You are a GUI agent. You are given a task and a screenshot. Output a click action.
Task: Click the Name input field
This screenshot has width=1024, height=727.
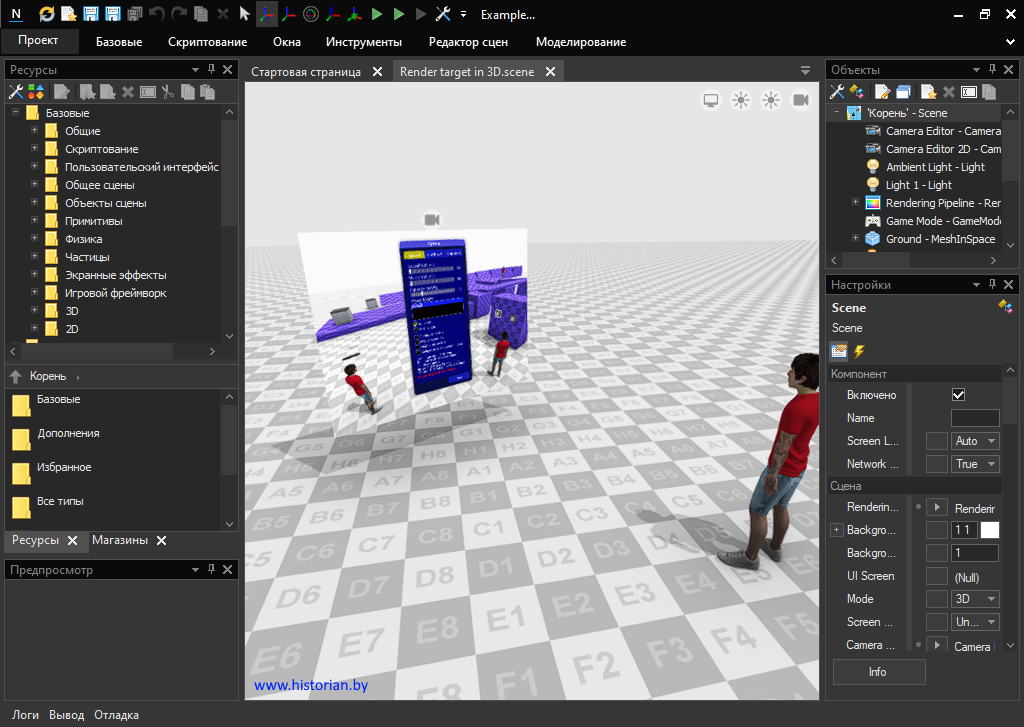[974, 418]
